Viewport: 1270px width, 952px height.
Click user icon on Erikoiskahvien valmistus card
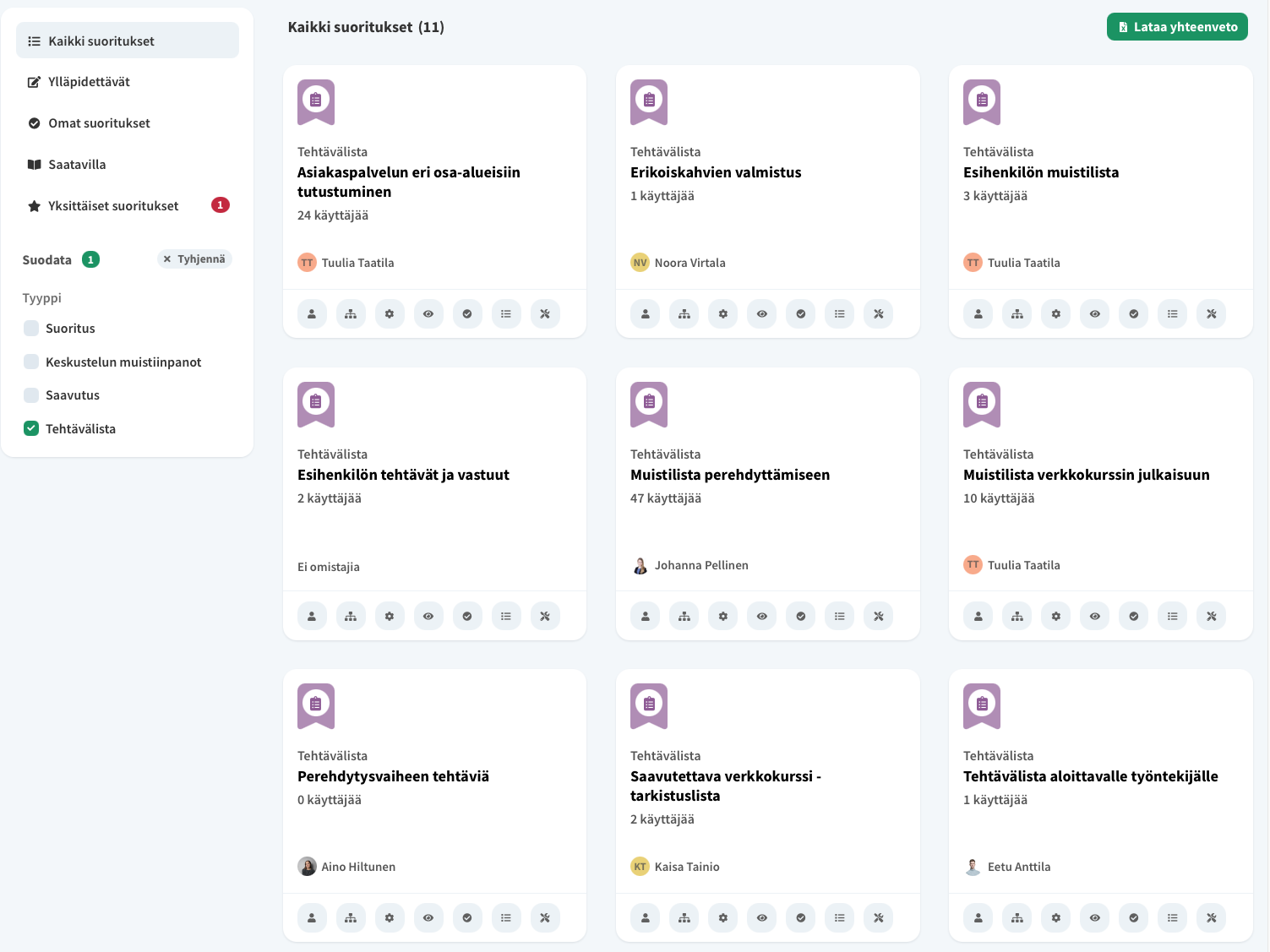point(645,314)
